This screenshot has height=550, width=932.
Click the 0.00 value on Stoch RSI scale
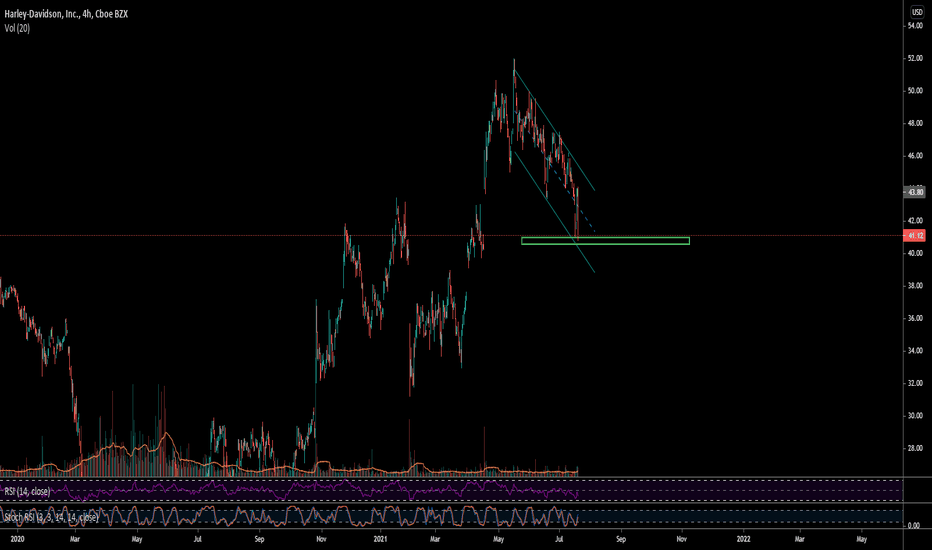tap(914, 526)
